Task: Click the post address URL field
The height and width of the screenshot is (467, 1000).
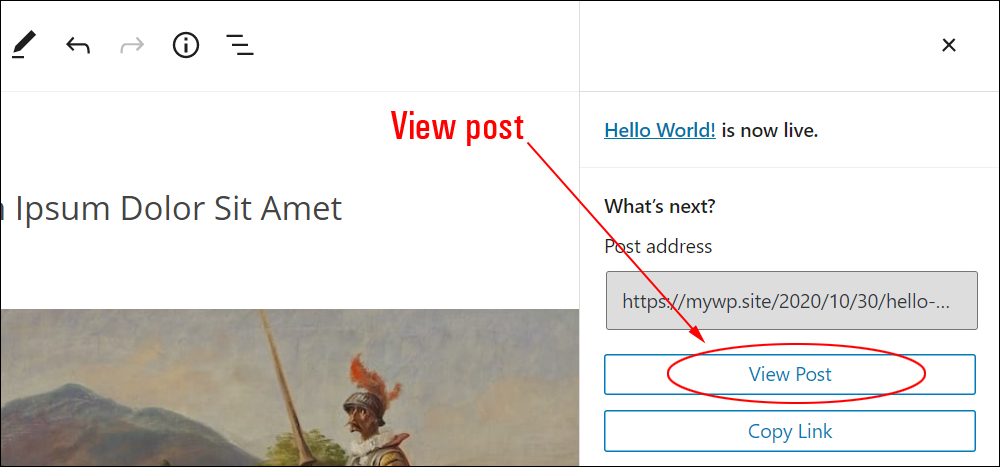Action: pos(791,300)
